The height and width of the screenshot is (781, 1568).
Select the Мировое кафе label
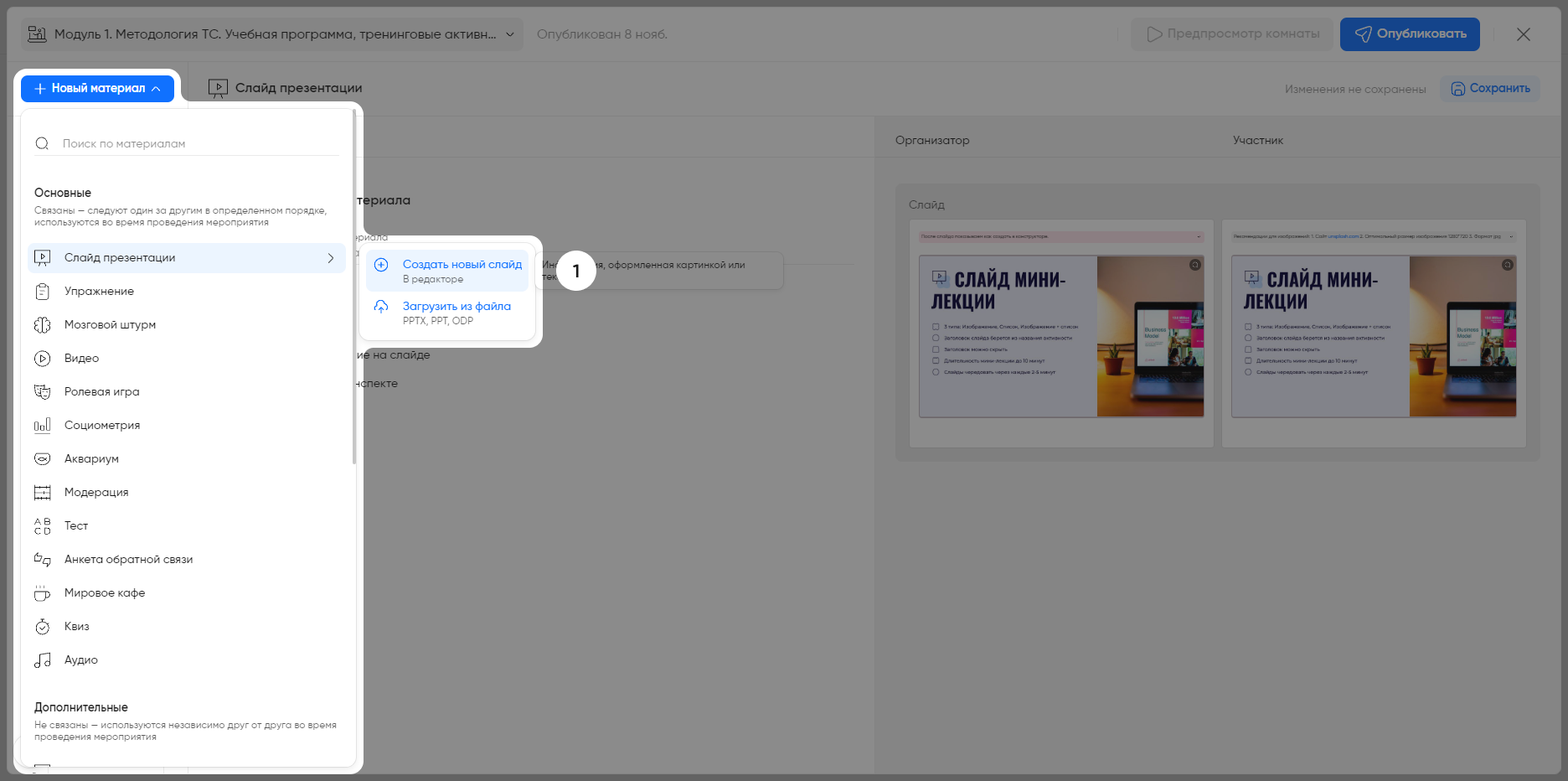point(105,592)
